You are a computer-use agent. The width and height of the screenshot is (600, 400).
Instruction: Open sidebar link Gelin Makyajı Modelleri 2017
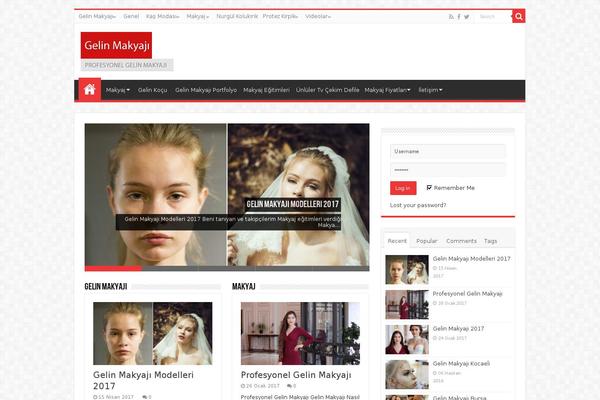[x=471, y=259]
